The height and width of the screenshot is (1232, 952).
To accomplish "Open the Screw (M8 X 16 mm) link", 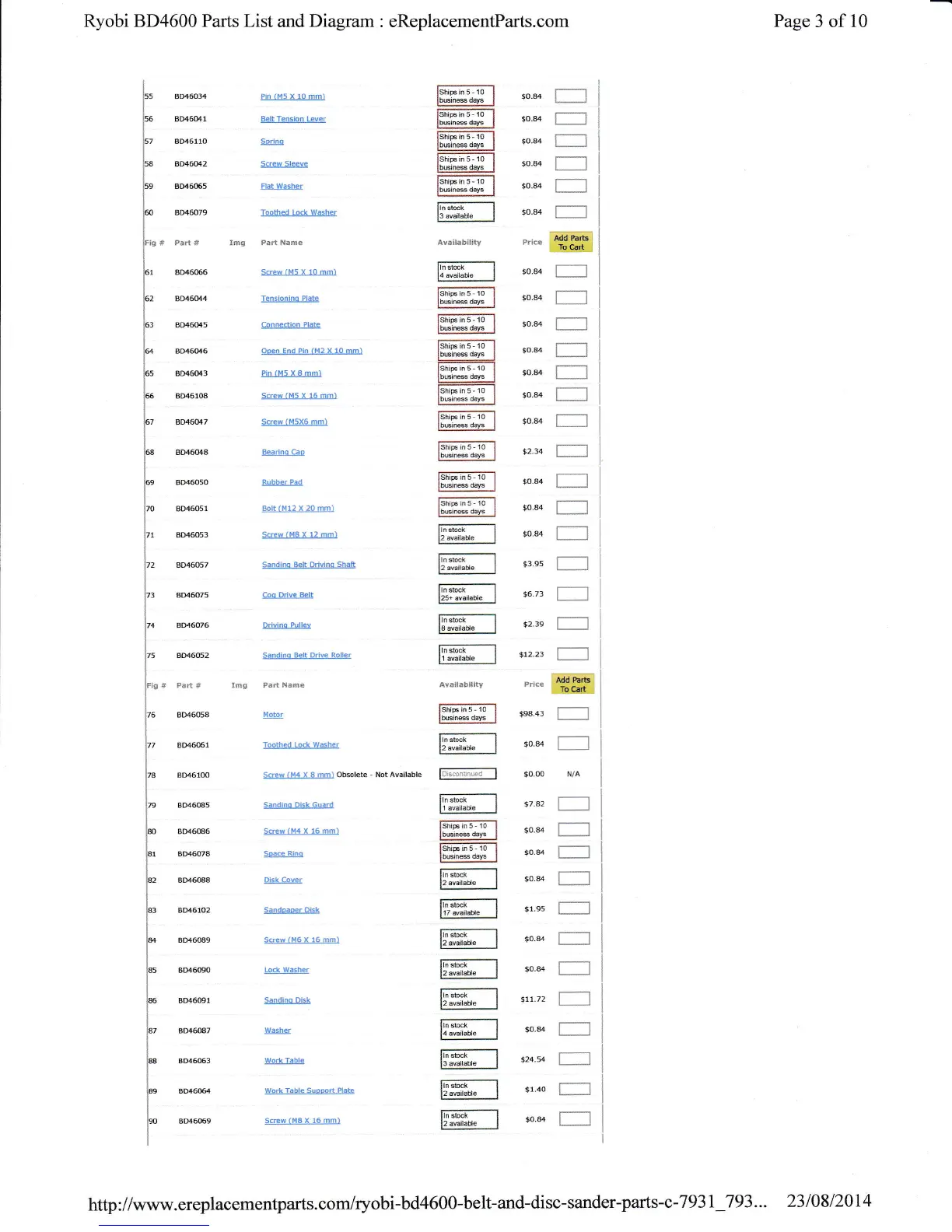I will [303, 1121].
